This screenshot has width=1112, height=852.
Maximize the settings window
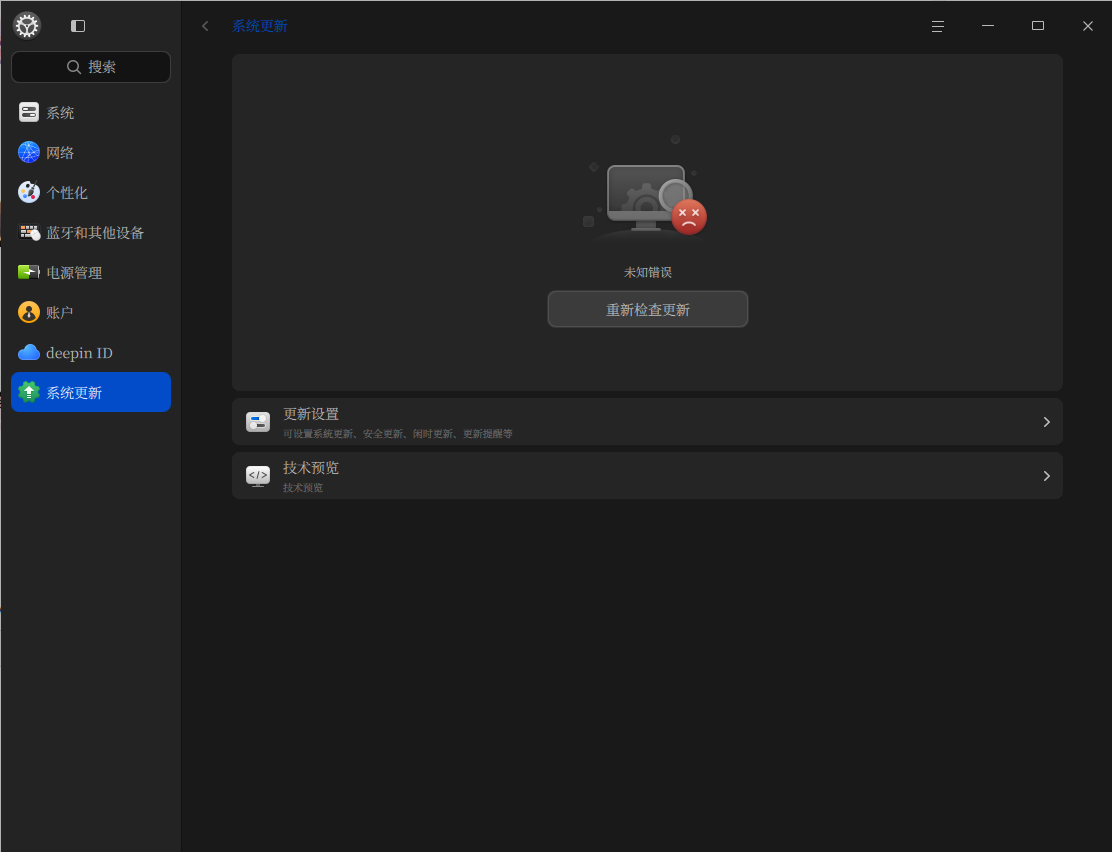pos(1038,26)
